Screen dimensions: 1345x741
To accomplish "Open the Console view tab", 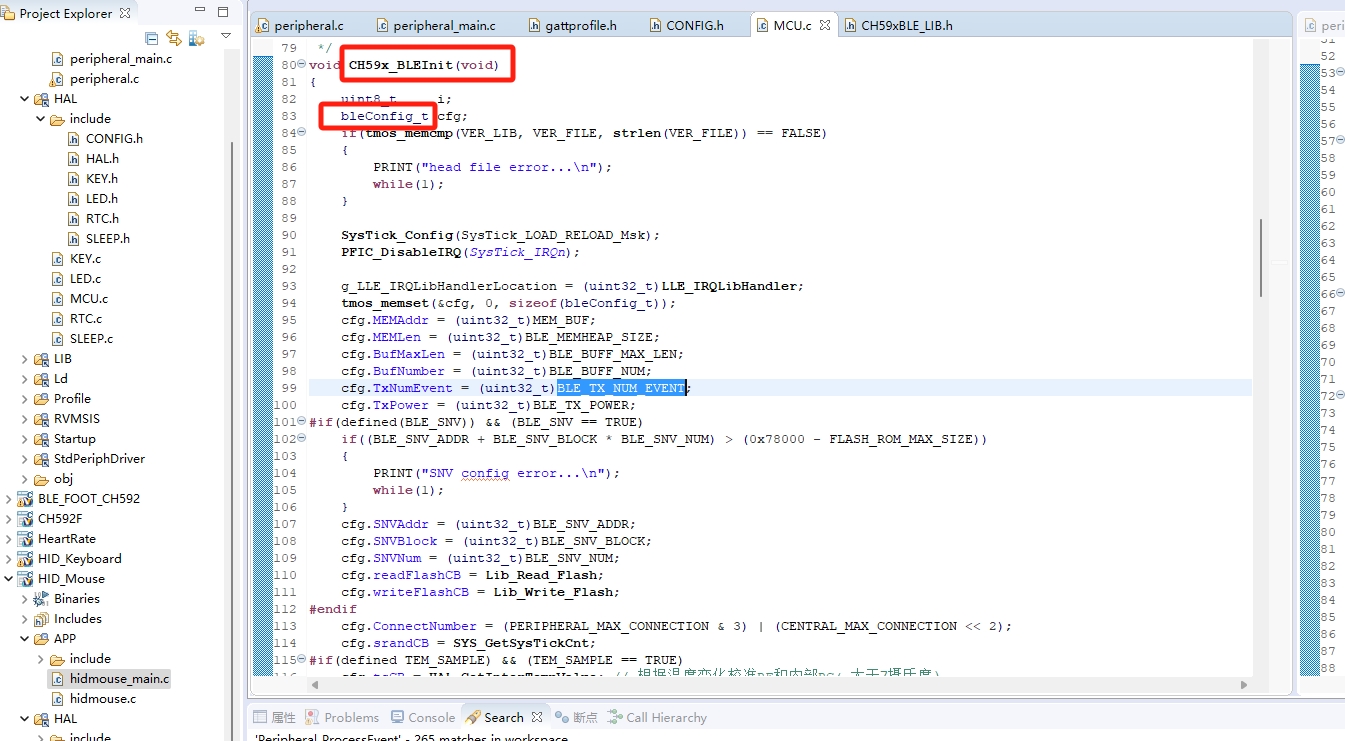I will 431,717.
